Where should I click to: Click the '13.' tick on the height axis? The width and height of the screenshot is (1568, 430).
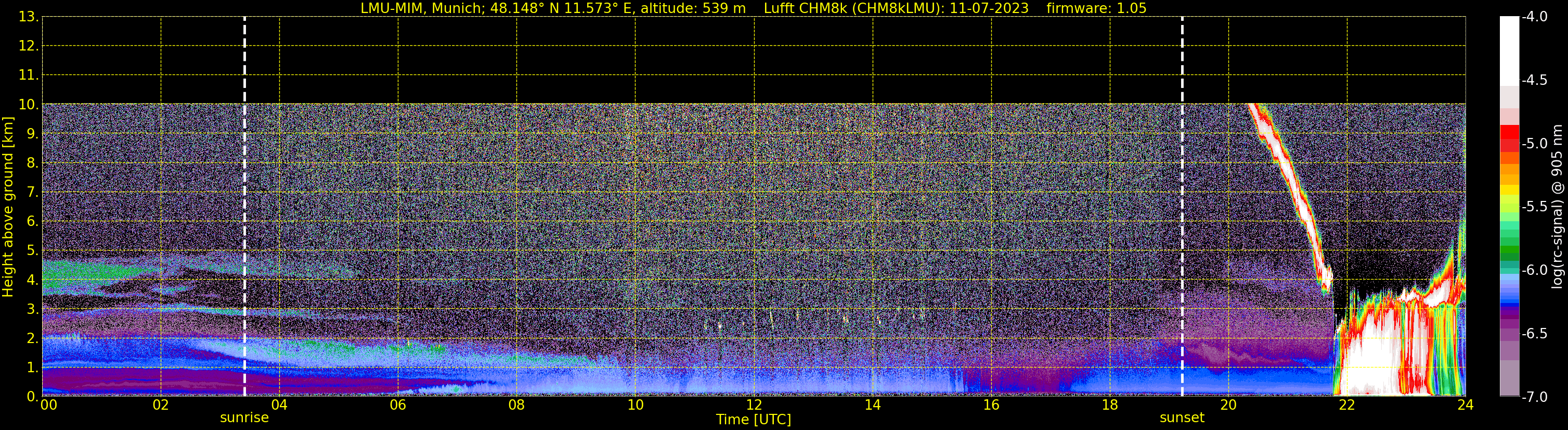[x=29, y=17]
